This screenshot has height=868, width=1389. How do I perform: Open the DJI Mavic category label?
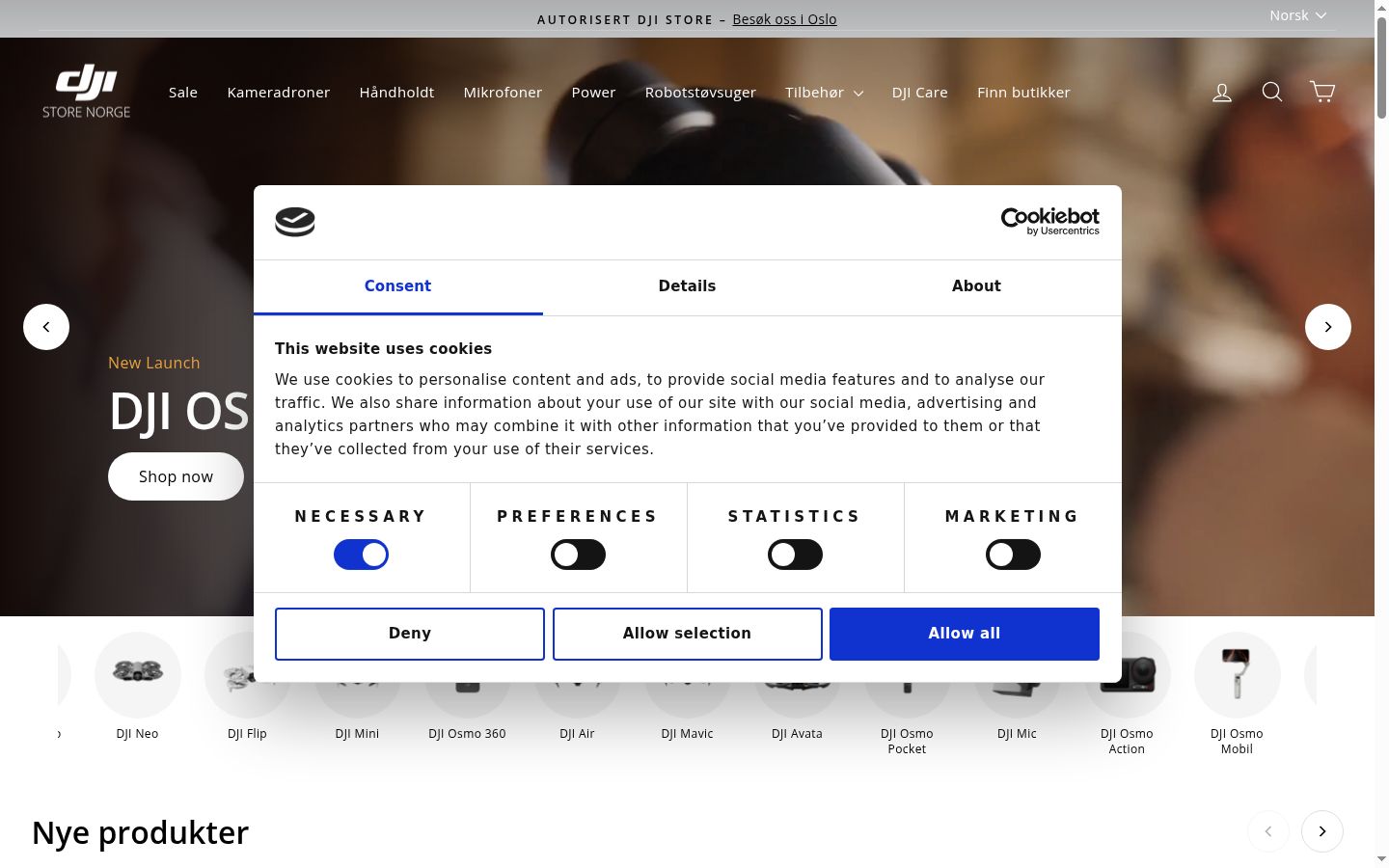(x=687, y=734)
